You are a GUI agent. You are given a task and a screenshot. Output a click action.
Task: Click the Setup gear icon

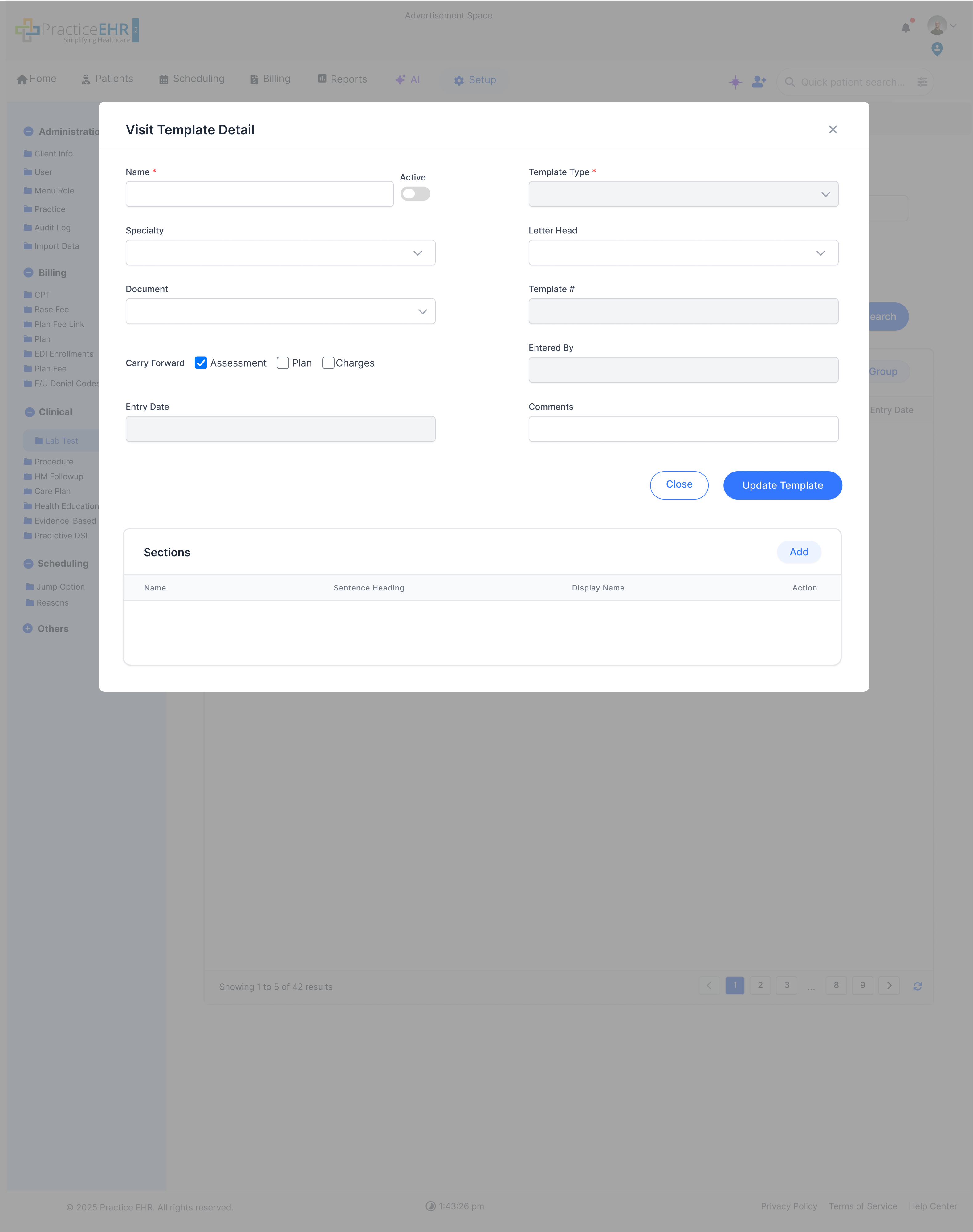459,80
